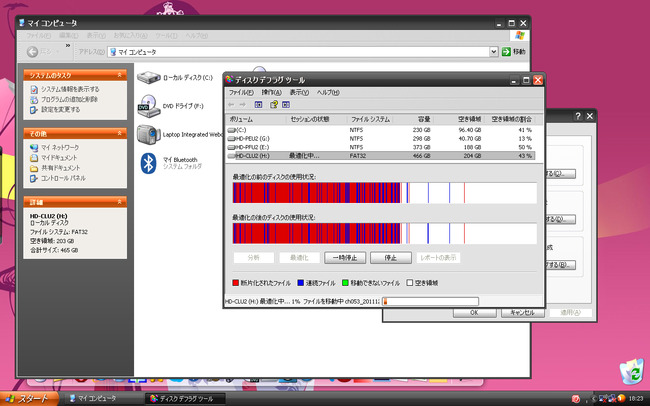Click the rightmost blue pane toolbar icon
The width and height of the screenshot is (650, 406).
pos(286,105)
